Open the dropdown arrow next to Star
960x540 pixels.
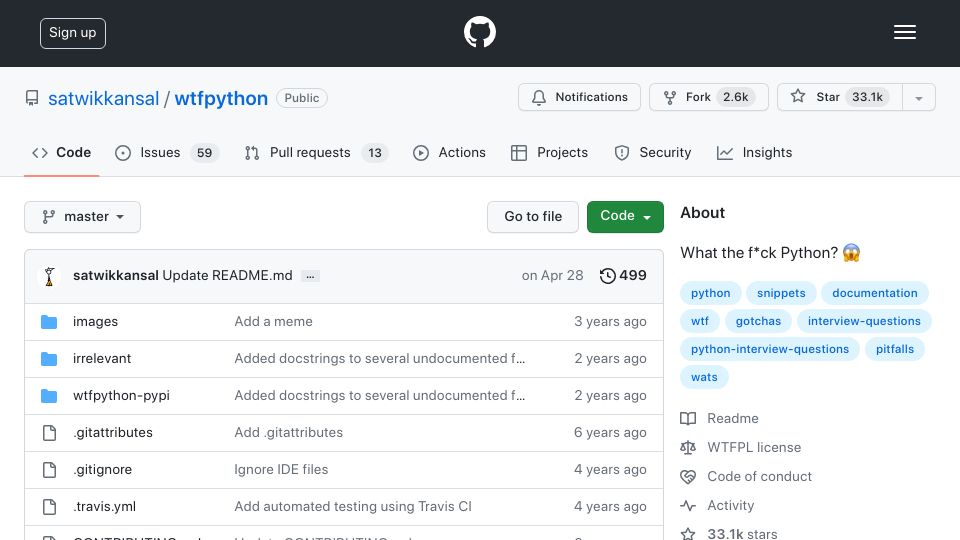coord(918,97)
